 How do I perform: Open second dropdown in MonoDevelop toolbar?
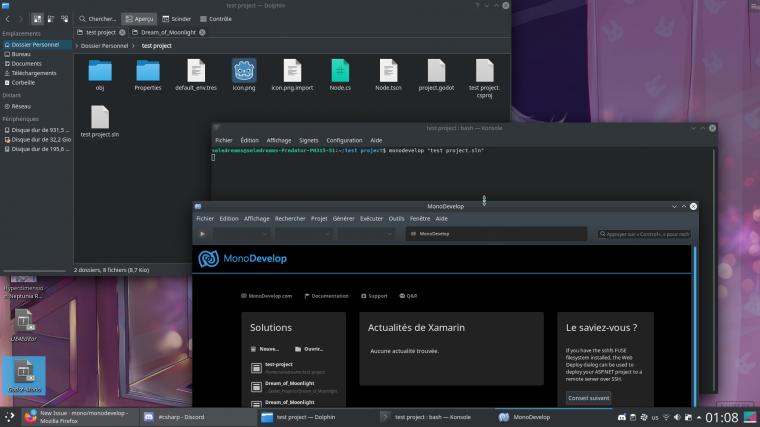[304, 234]
